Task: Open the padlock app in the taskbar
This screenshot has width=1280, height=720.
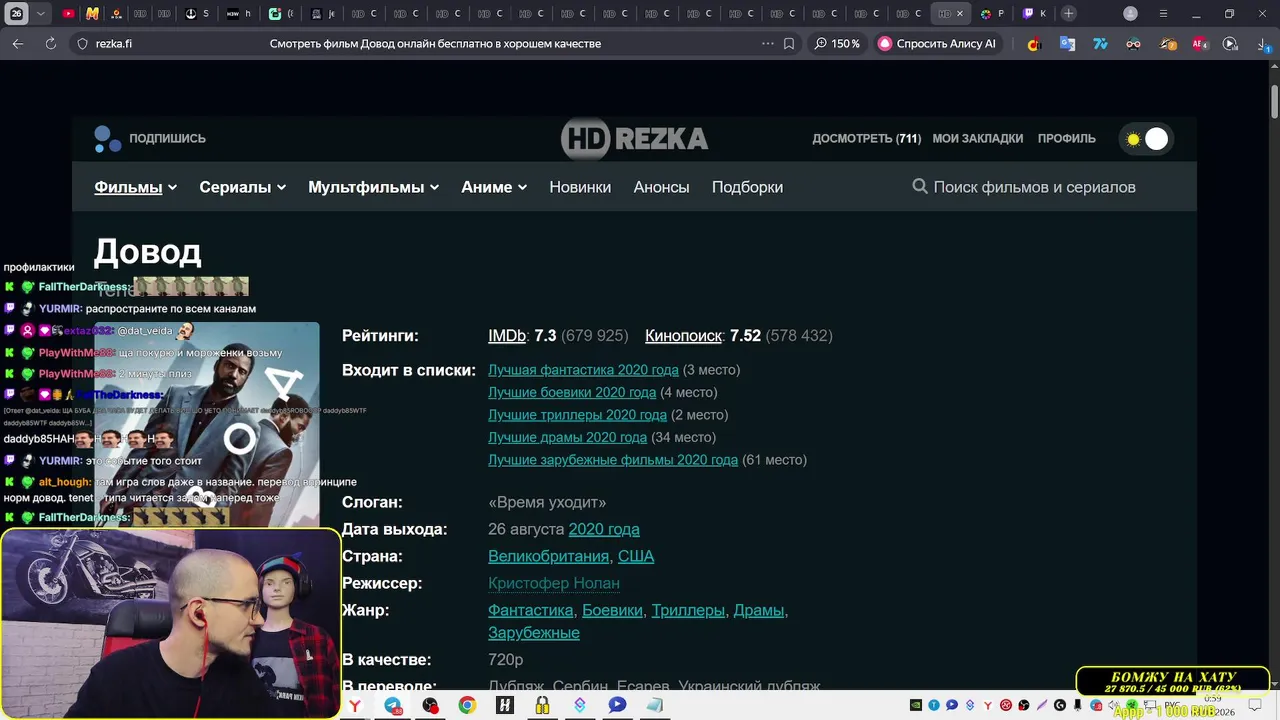Action: (542, 705)
